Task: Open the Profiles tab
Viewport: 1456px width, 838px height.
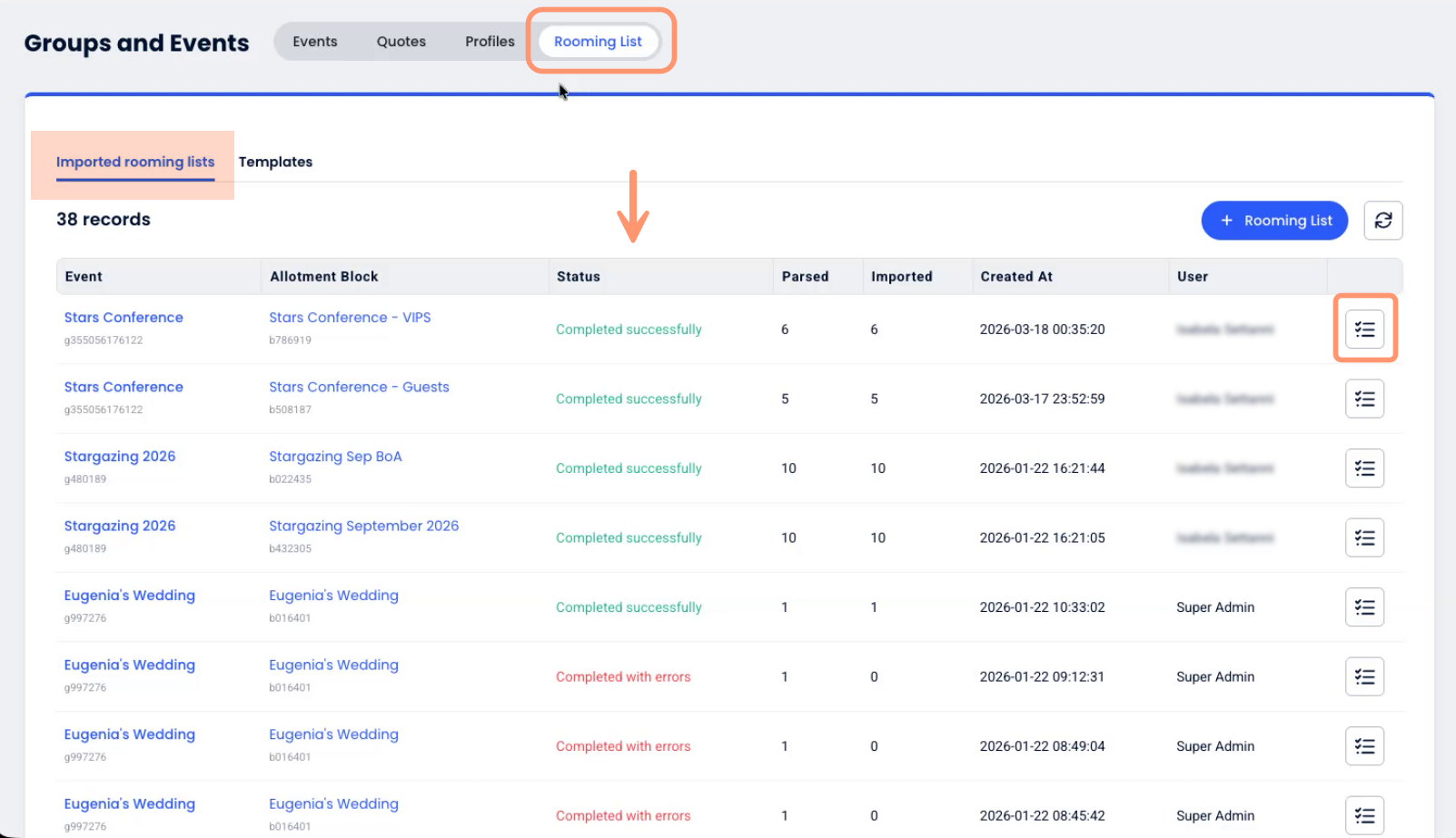Action: pyautogui.click(x=490, y=42)
